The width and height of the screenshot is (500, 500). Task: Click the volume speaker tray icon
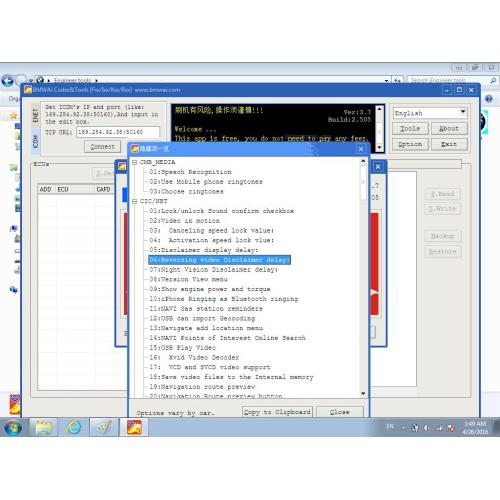(x=426, y=428)
